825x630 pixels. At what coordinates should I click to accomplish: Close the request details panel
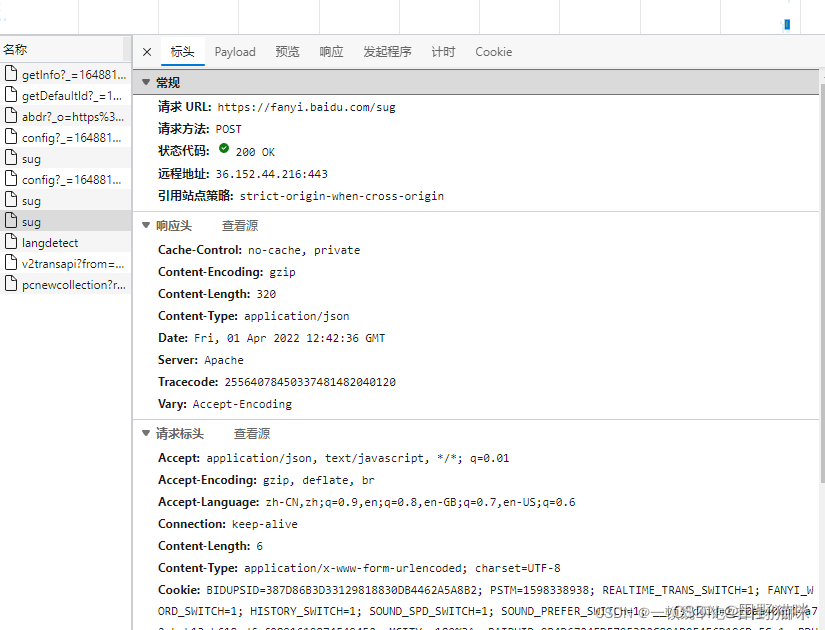(x=147, y=52)
